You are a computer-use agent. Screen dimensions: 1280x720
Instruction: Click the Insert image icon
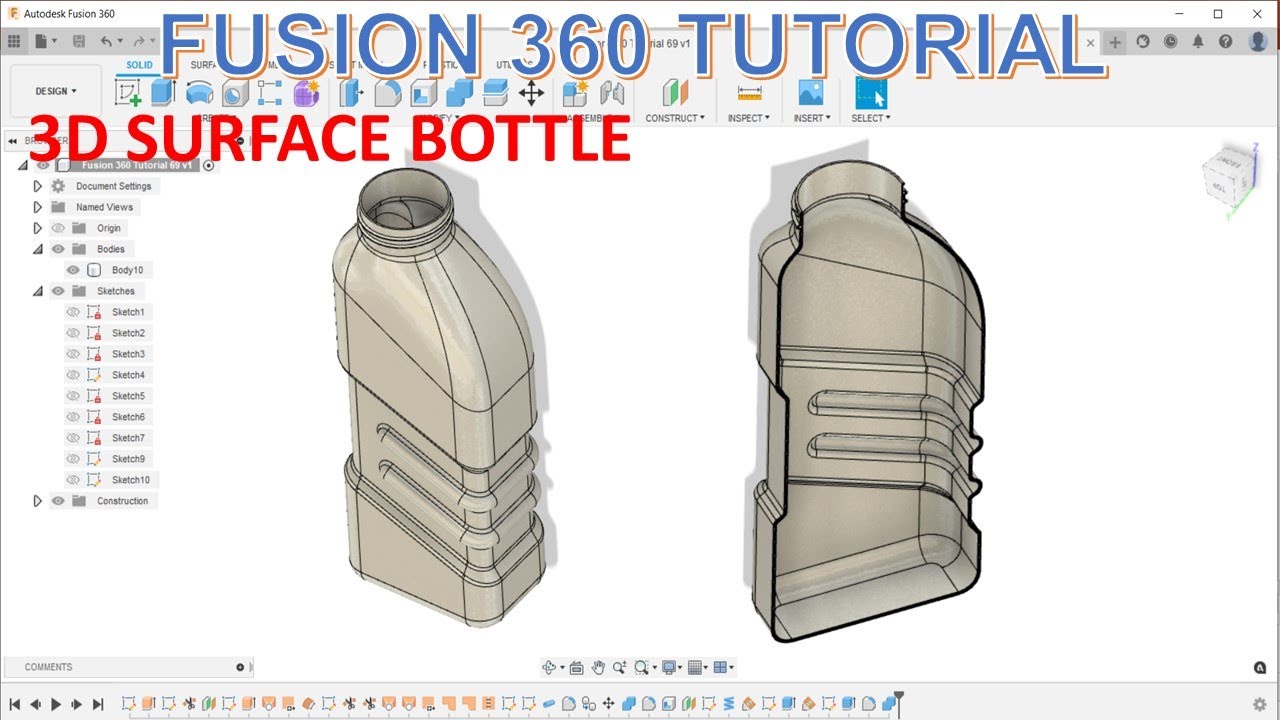[x=810, y=93]
